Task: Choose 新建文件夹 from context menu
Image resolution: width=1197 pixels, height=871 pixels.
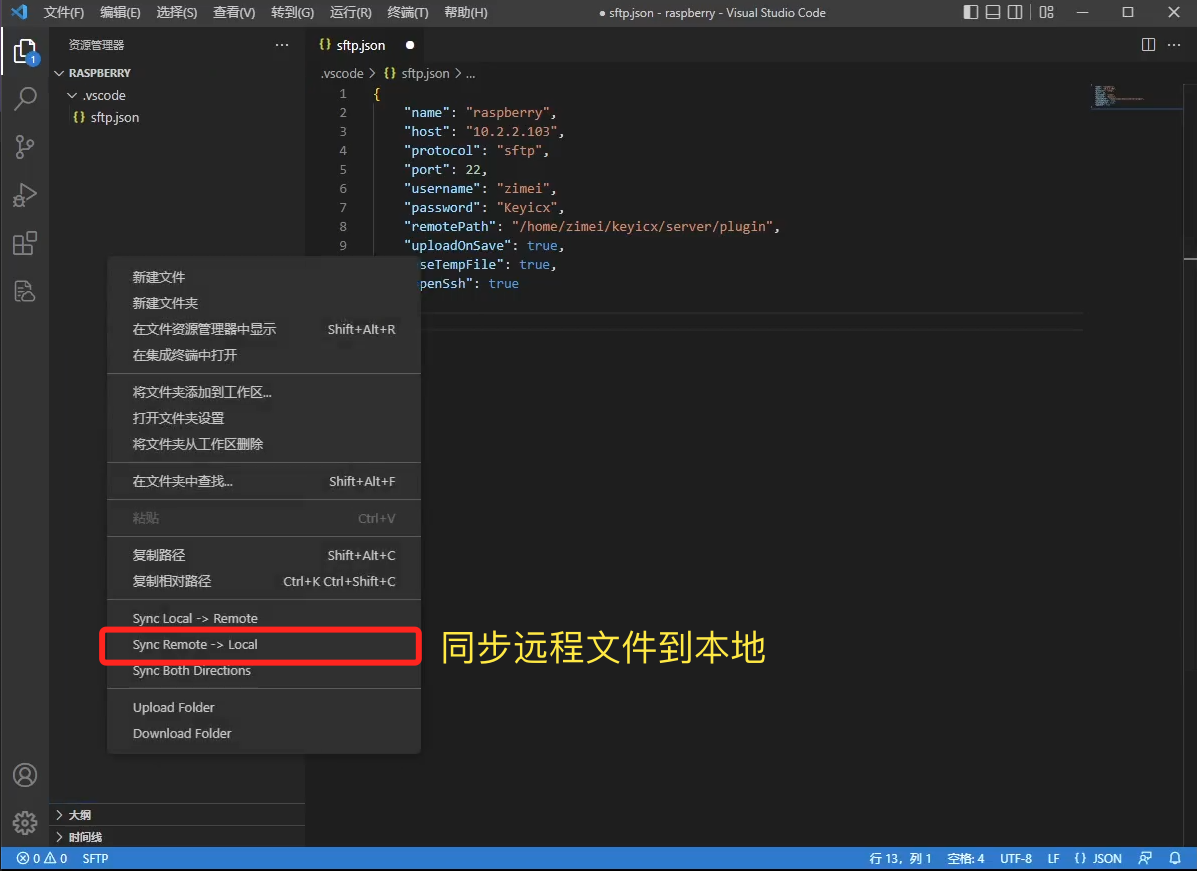Action: point(263,303)
